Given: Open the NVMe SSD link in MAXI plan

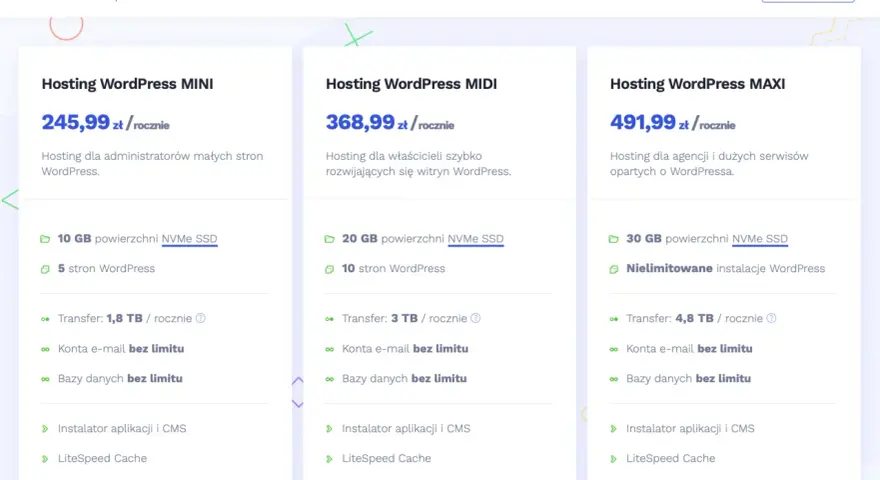Looking at the screenshot, I should click(760, 239).
